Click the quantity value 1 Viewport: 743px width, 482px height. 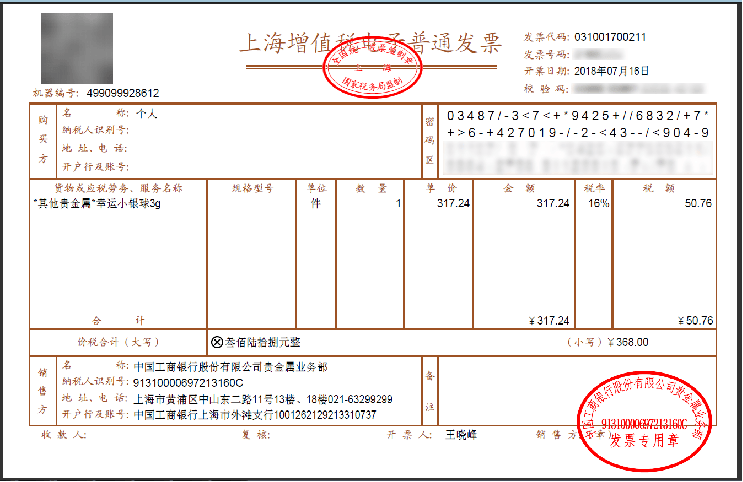tap(399, 203)
